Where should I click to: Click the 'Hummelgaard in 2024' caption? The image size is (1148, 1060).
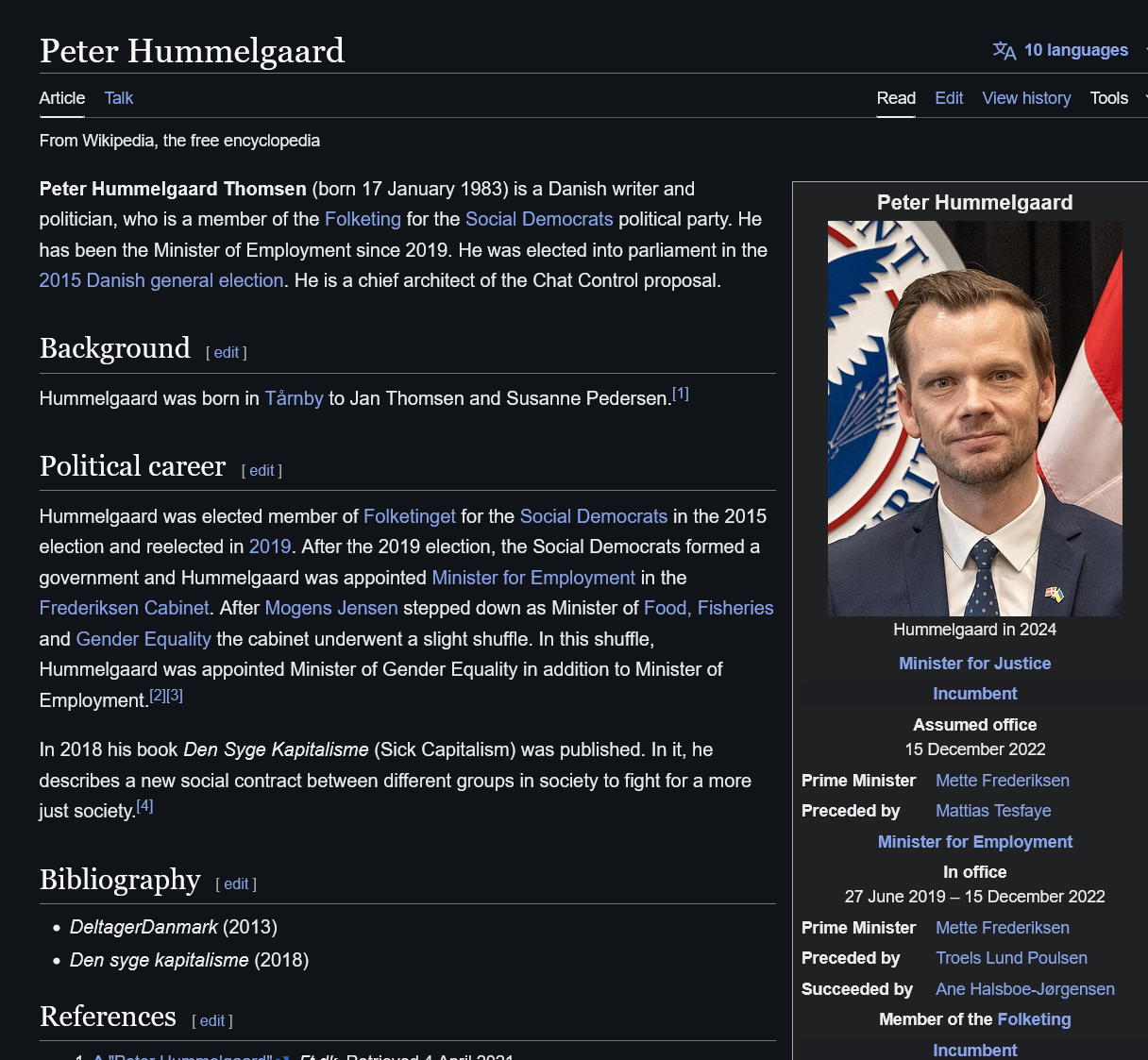tap(975, 630)
